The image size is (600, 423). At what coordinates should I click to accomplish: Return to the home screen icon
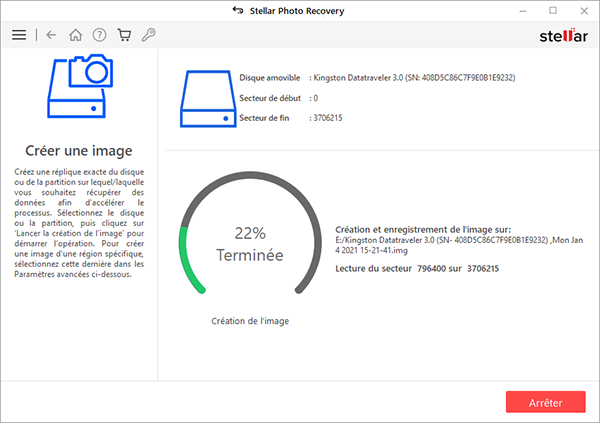click(x=75, y=35)
